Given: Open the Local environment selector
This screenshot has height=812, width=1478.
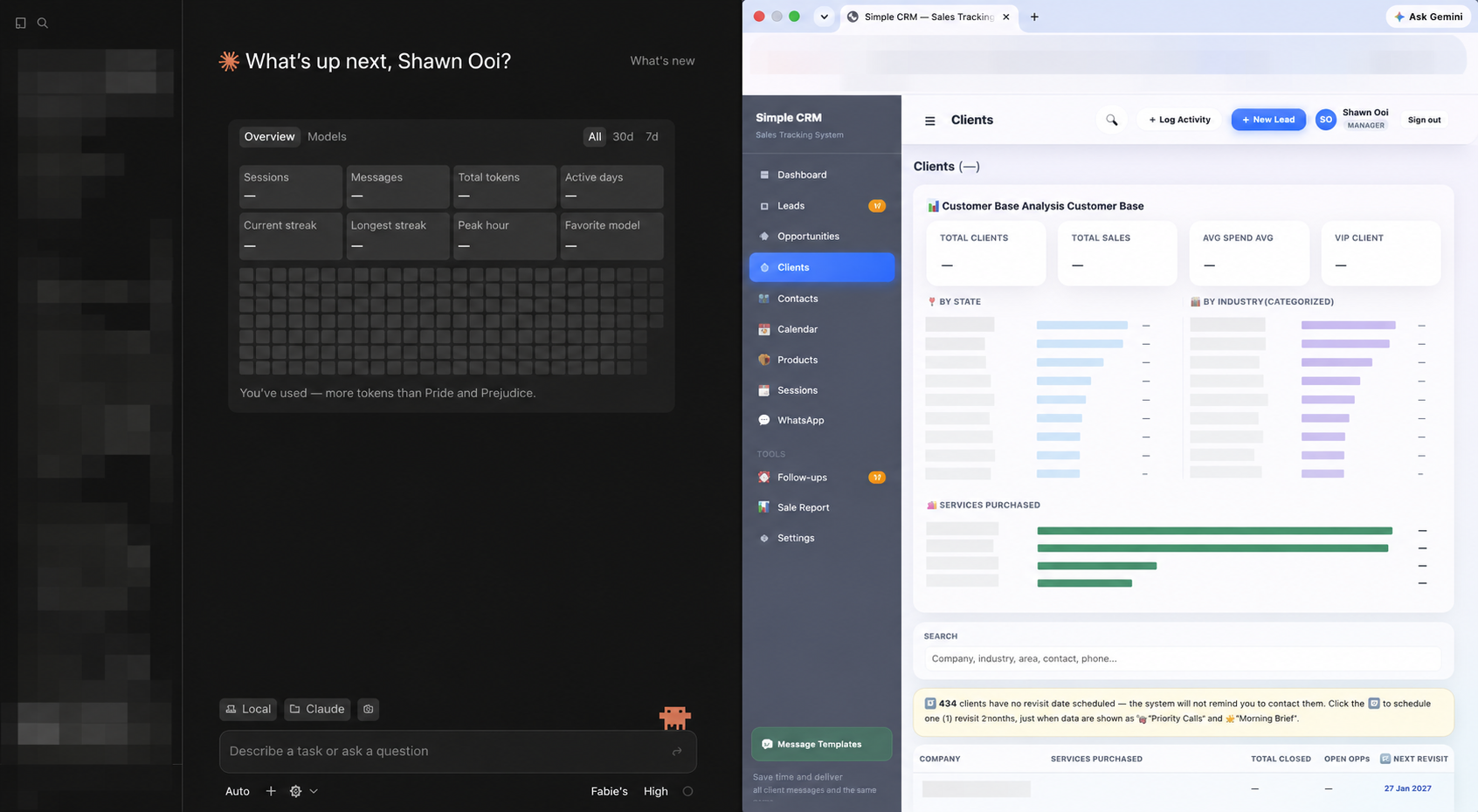Looking at the screenshot, I should pos(248,709).
